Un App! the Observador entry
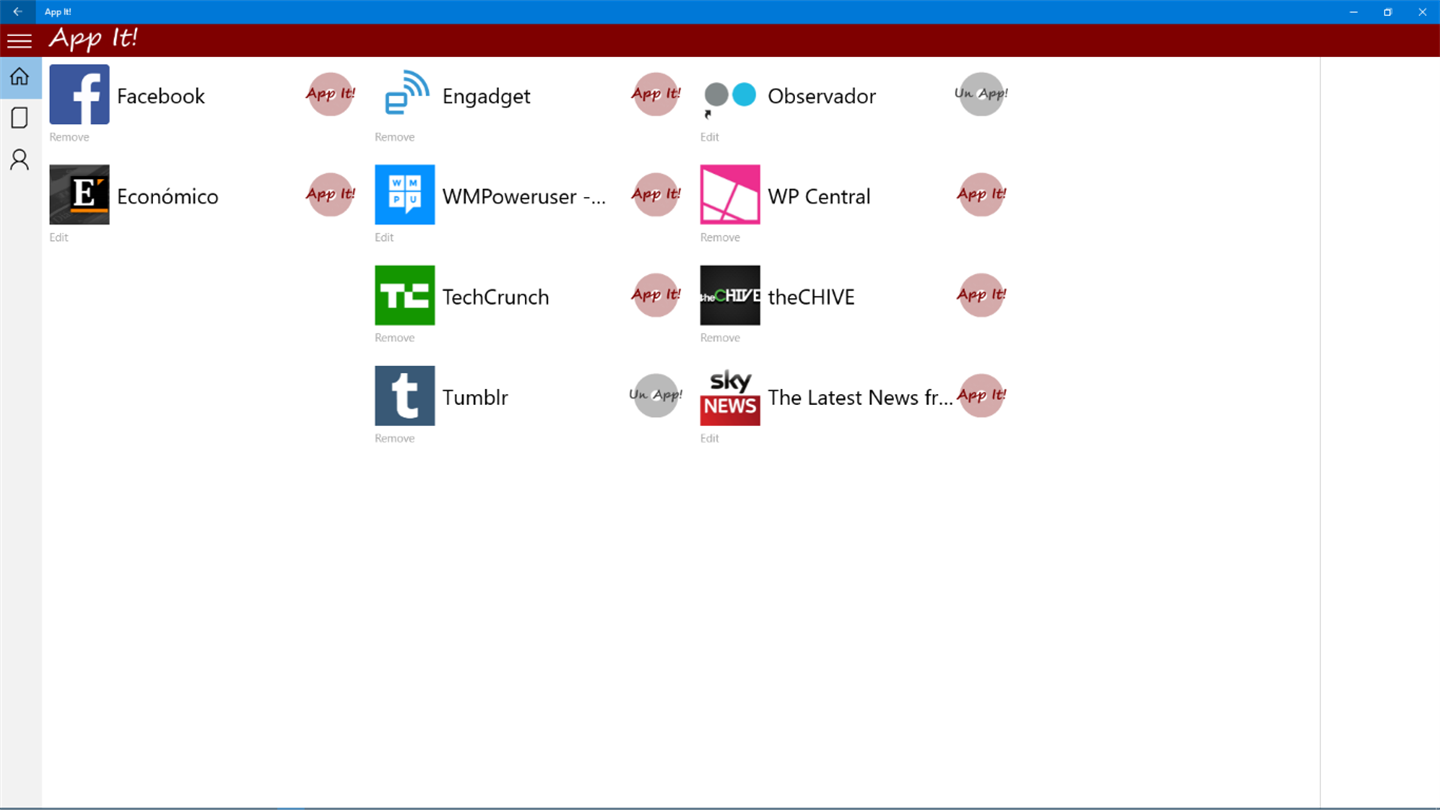 click(x=981, y=94)
